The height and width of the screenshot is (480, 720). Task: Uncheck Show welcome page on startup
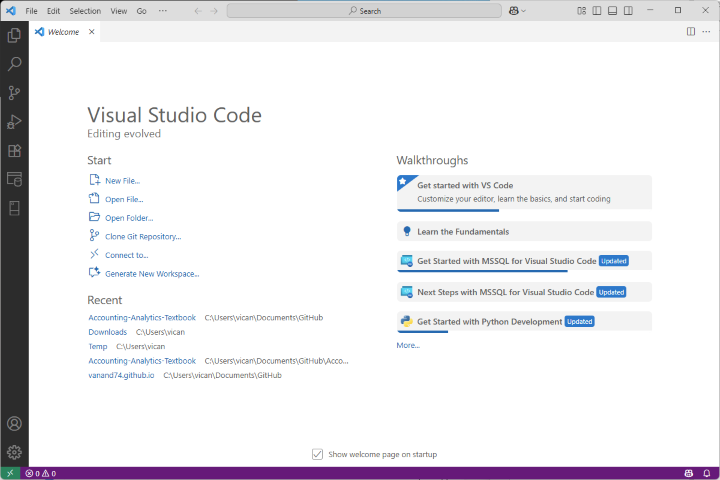pos(317,454)
